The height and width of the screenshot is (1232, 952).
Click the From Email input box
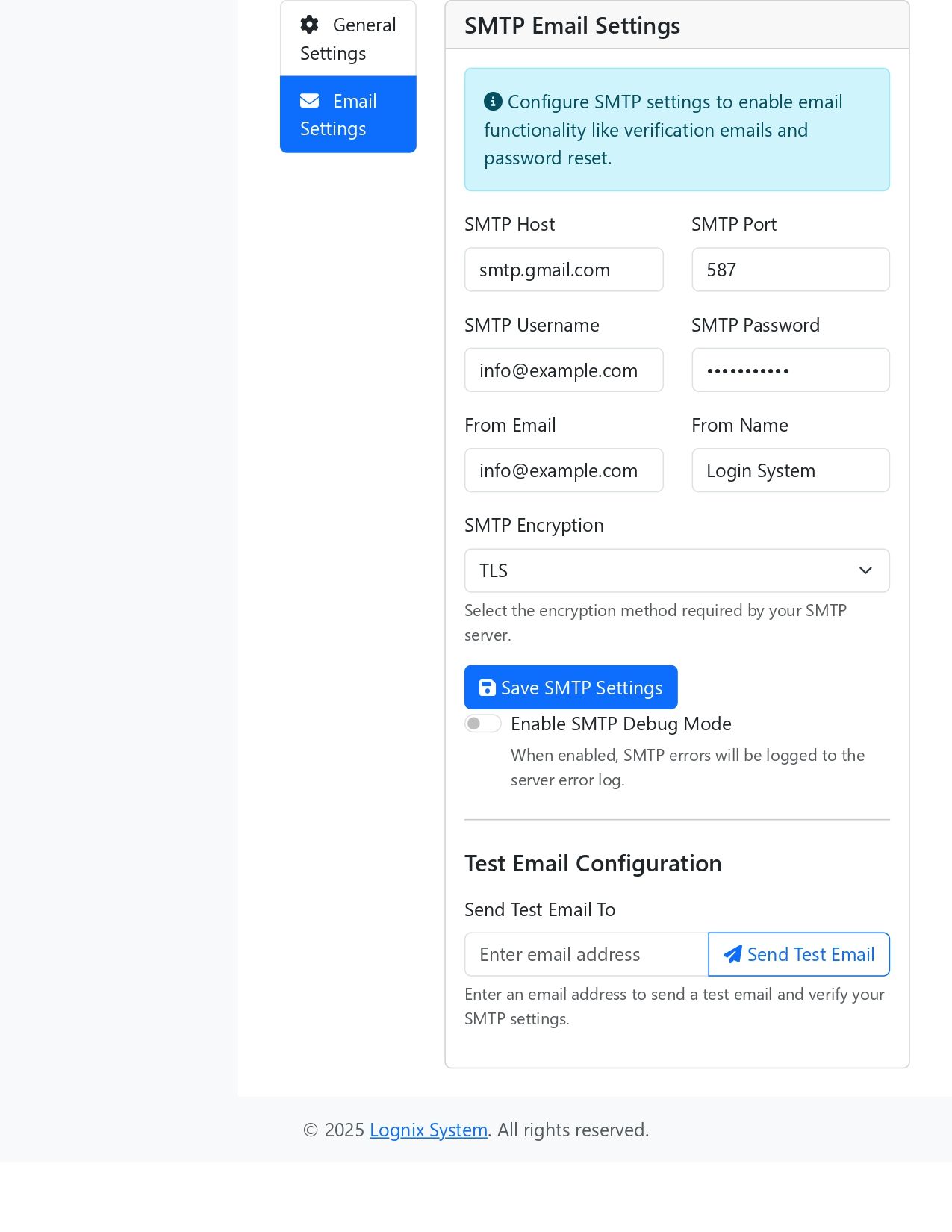(564, 470)
